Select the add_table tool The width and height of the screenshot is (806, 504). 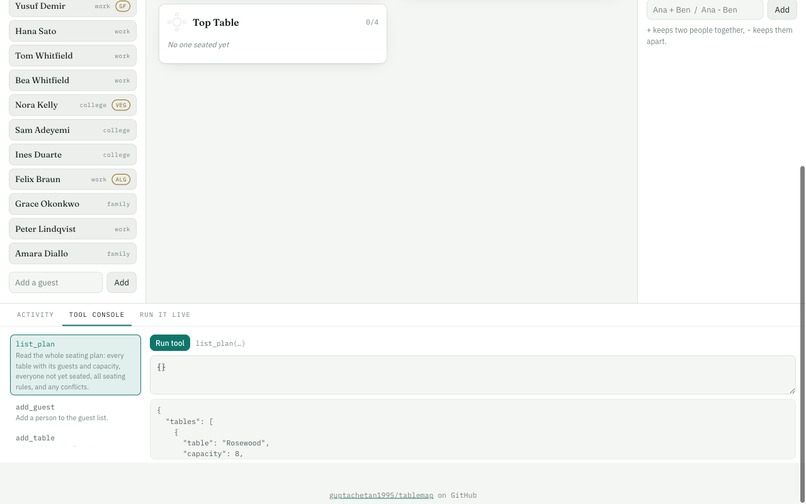point(76,439)
